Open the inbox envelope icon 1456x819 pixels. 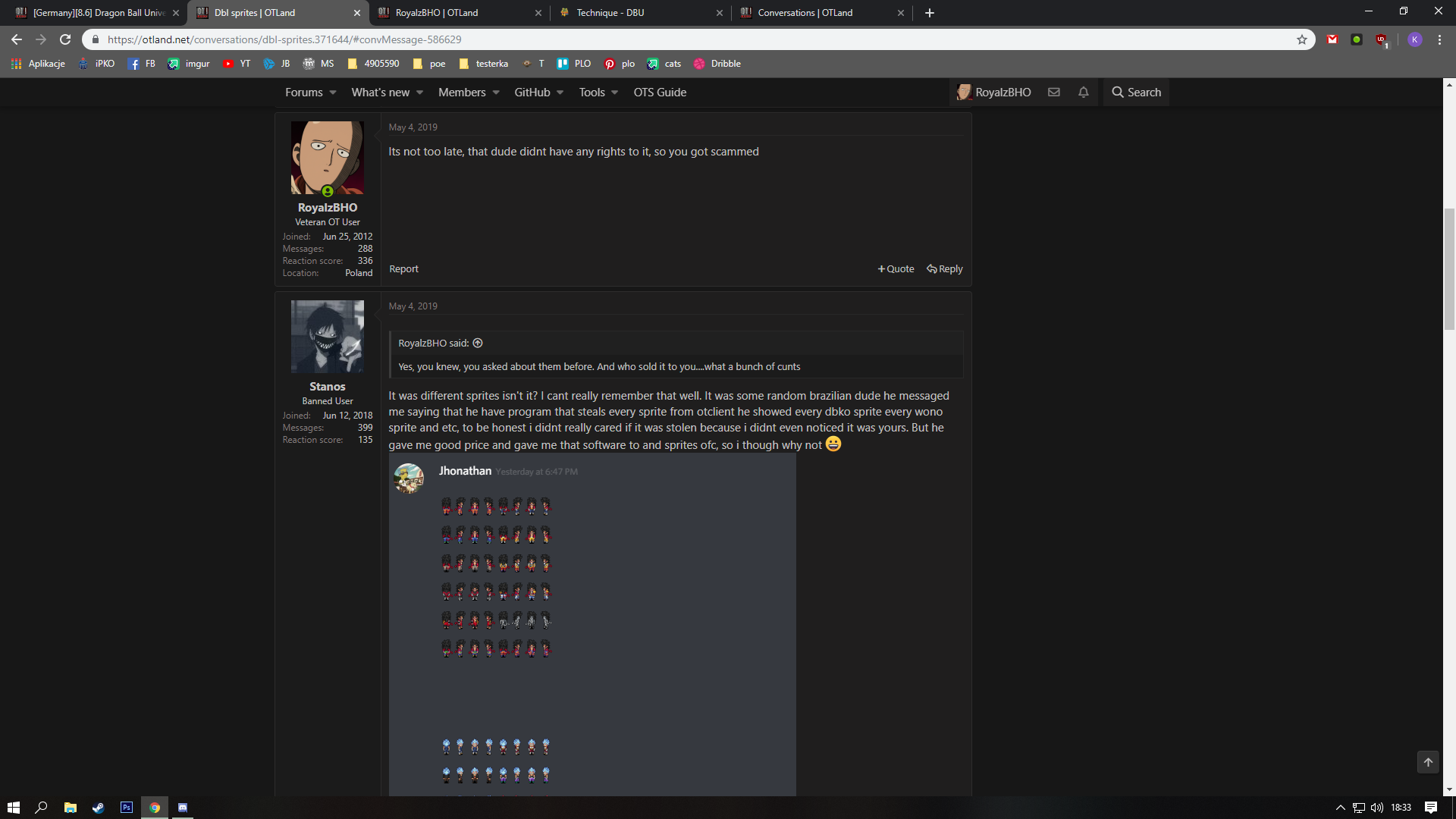1054,93
